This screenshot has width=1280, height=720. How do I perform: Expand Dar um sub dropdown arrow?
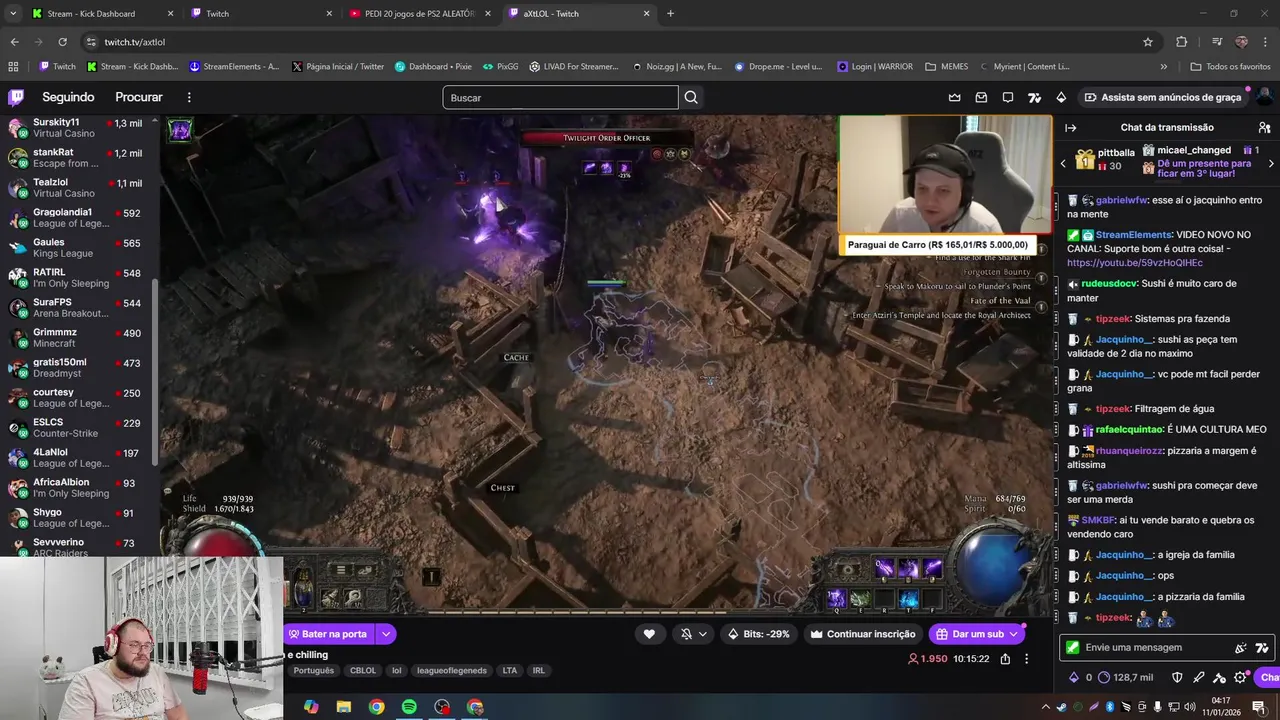click(x=1014, y=634)
